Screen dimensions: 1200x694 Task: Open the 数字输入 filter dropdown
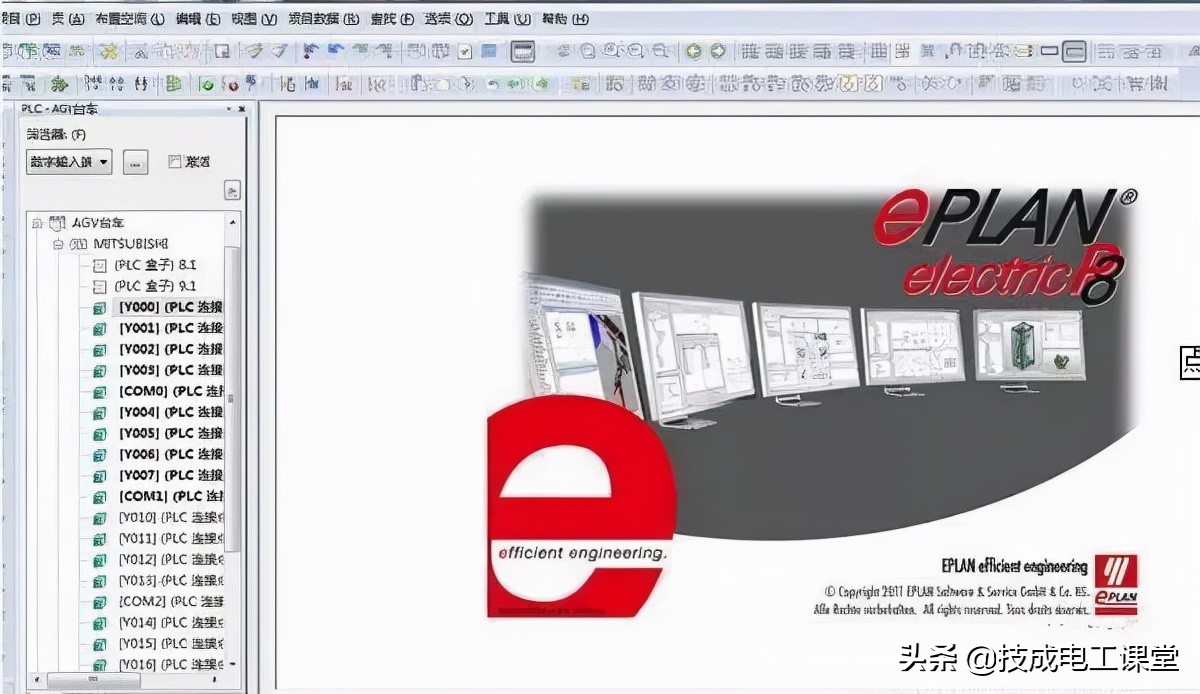pyautogui.click(x=69, y=162)
